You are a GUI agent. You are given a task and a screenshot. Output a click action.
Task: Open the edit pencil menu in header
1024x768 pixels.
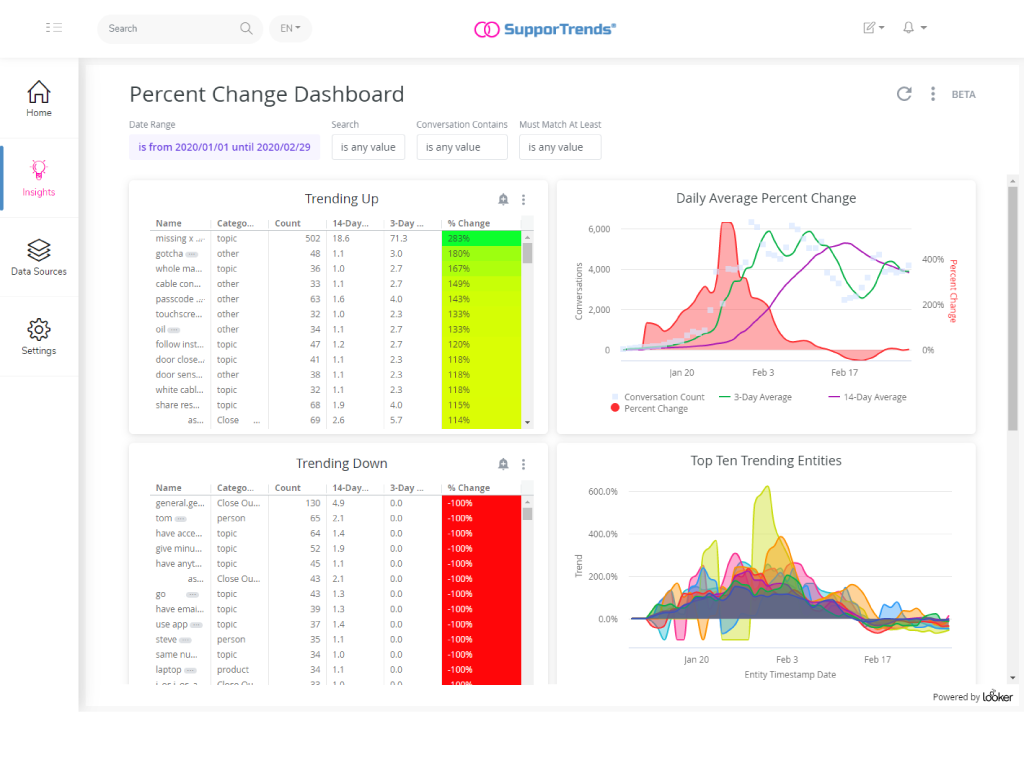point(873,28)
